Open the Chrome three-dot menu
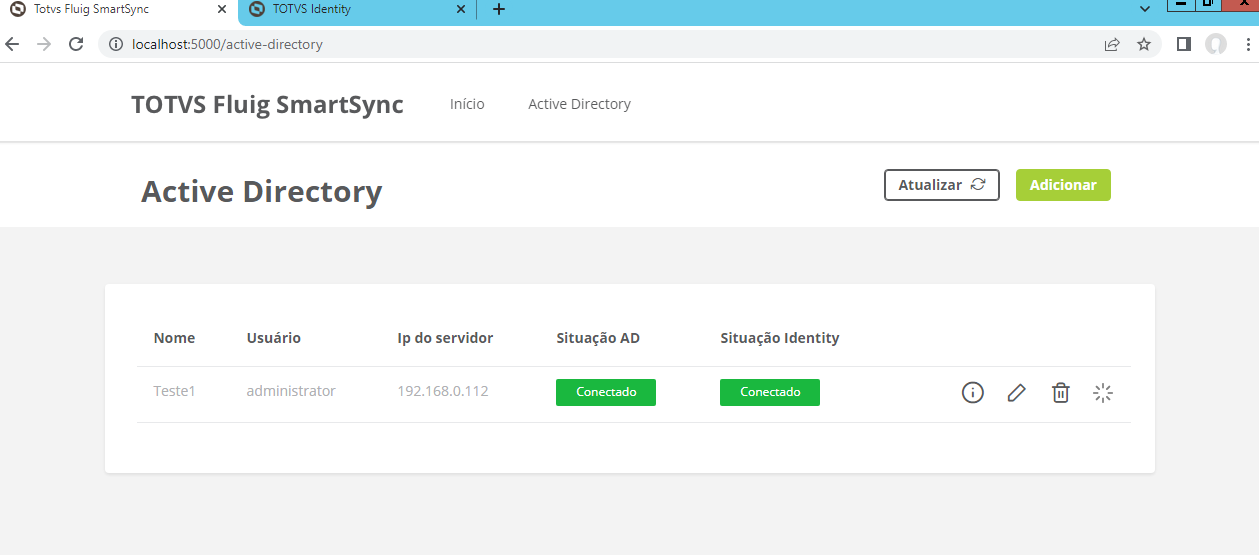Image resolution: width=1259 pixels, height=555 pixels. [1247, 44]
